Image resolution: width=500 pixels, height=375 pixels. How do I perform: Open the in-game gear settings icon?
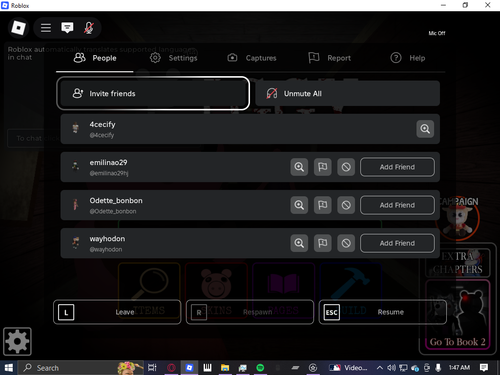coord(17,341)
